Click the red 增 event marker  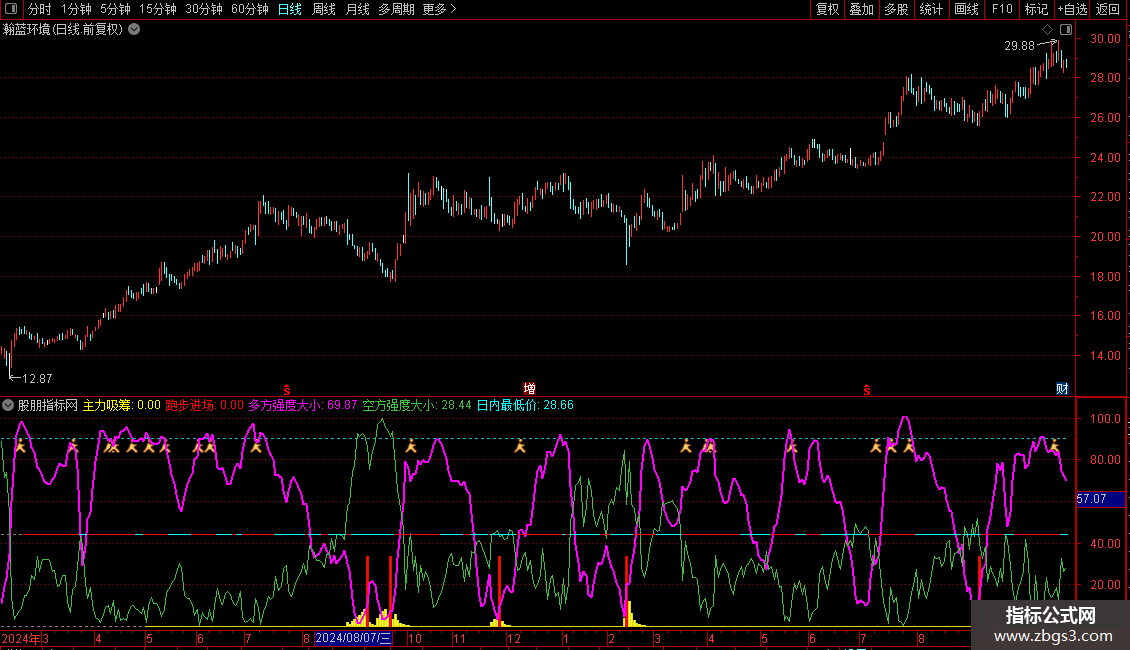click(529, 388)
